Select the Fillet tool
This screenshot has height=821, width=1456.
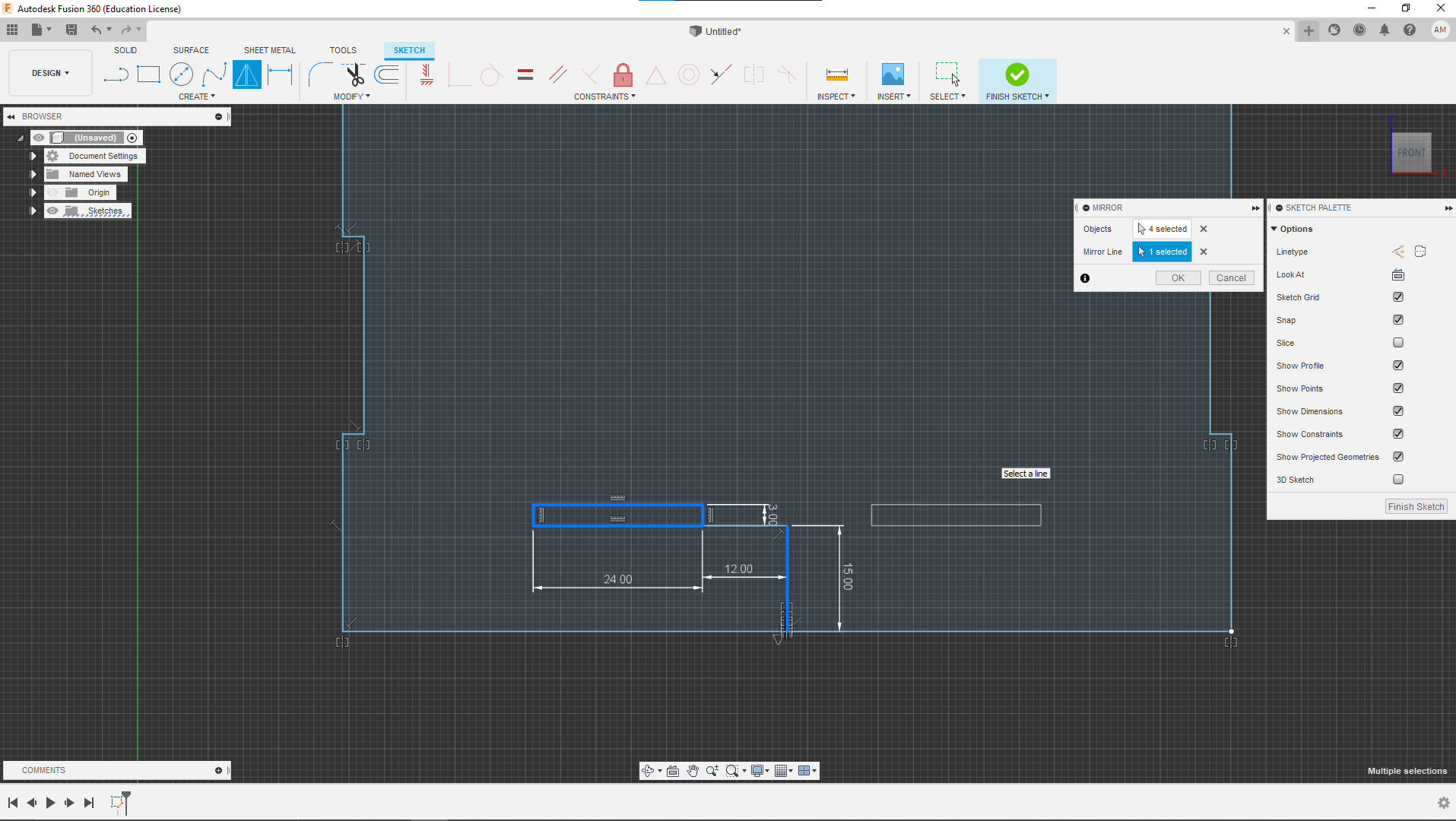320,74
